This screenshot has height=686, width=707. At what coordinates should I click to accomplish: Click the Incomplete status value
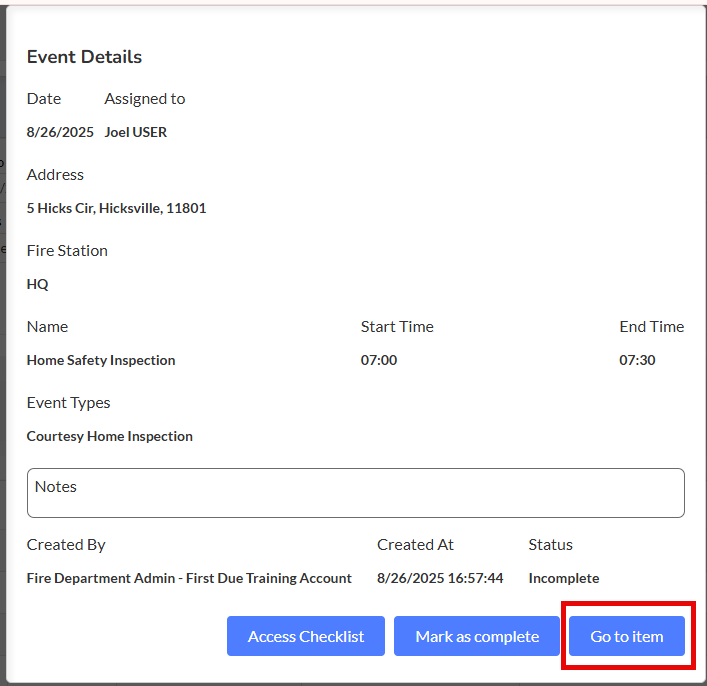pyautogui.click(x=564, y=578)
